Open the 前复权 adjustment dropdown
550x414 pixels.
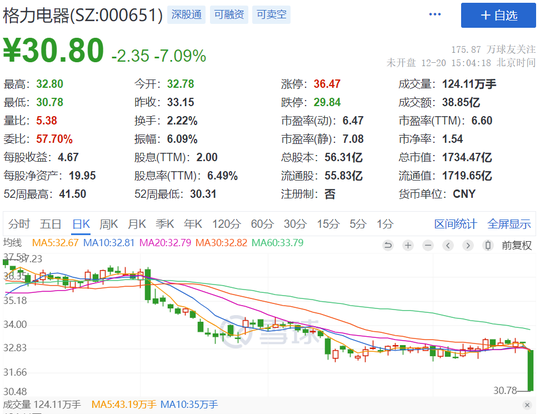coord(516,245)
